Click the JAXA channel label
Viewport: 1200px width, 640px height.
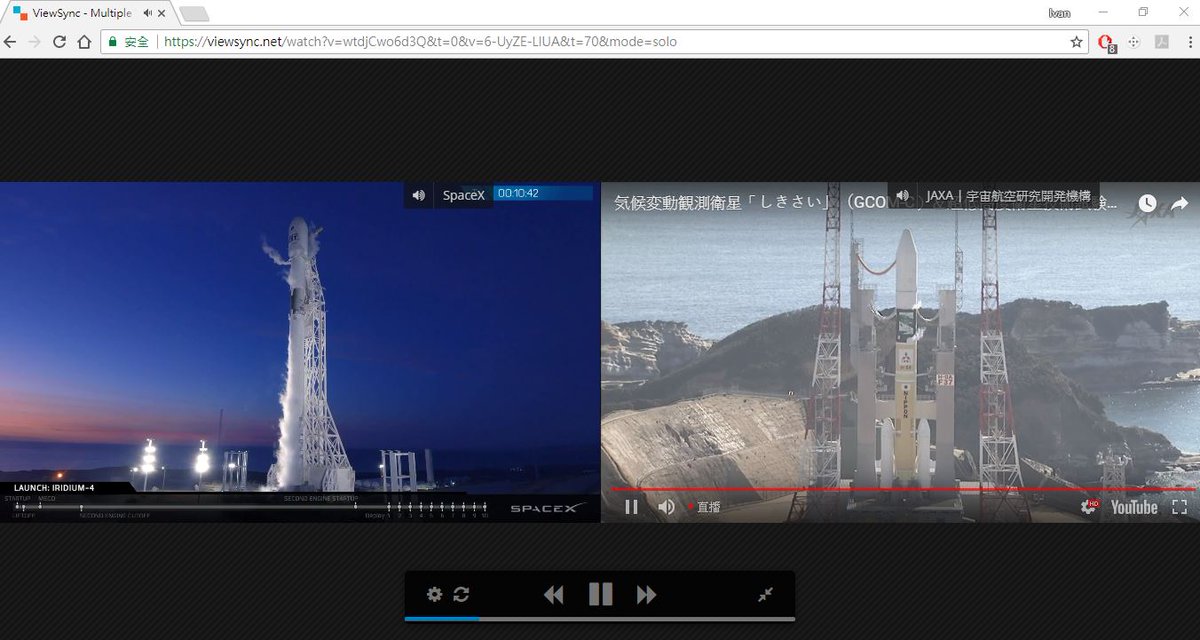[1007, 196]
